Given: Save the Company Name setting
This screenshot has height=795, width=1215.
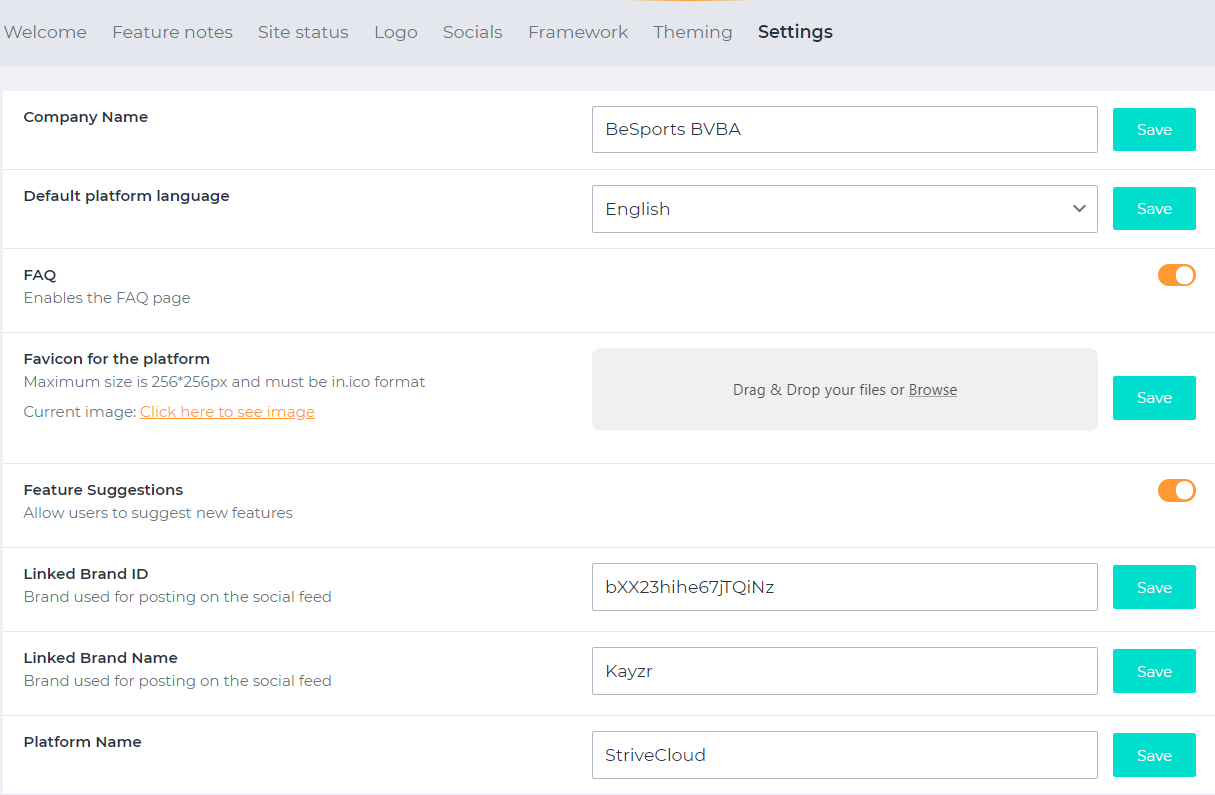Looking at the screenshot, I should (x=1154, y=130).
